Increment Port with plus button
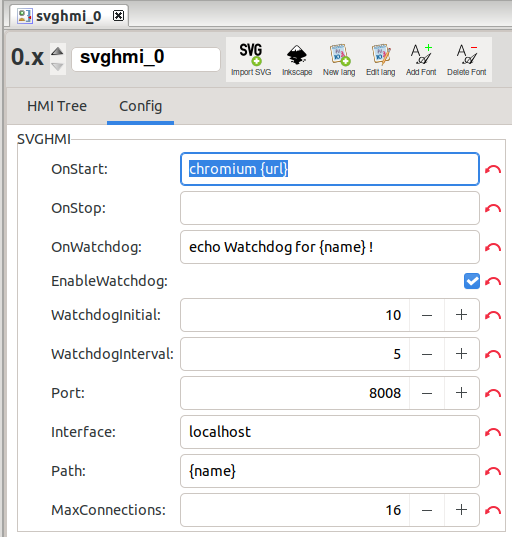 462,393
